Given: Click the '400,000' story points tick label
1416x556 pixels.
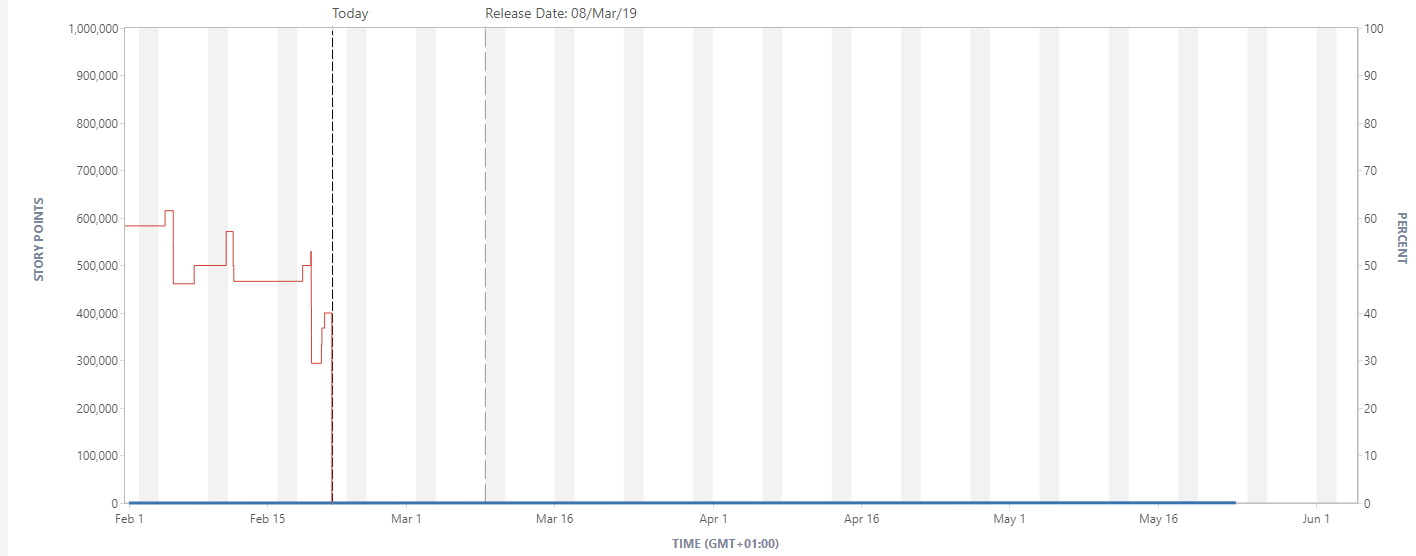Looking at the screenshot, I should click(96, 314).
